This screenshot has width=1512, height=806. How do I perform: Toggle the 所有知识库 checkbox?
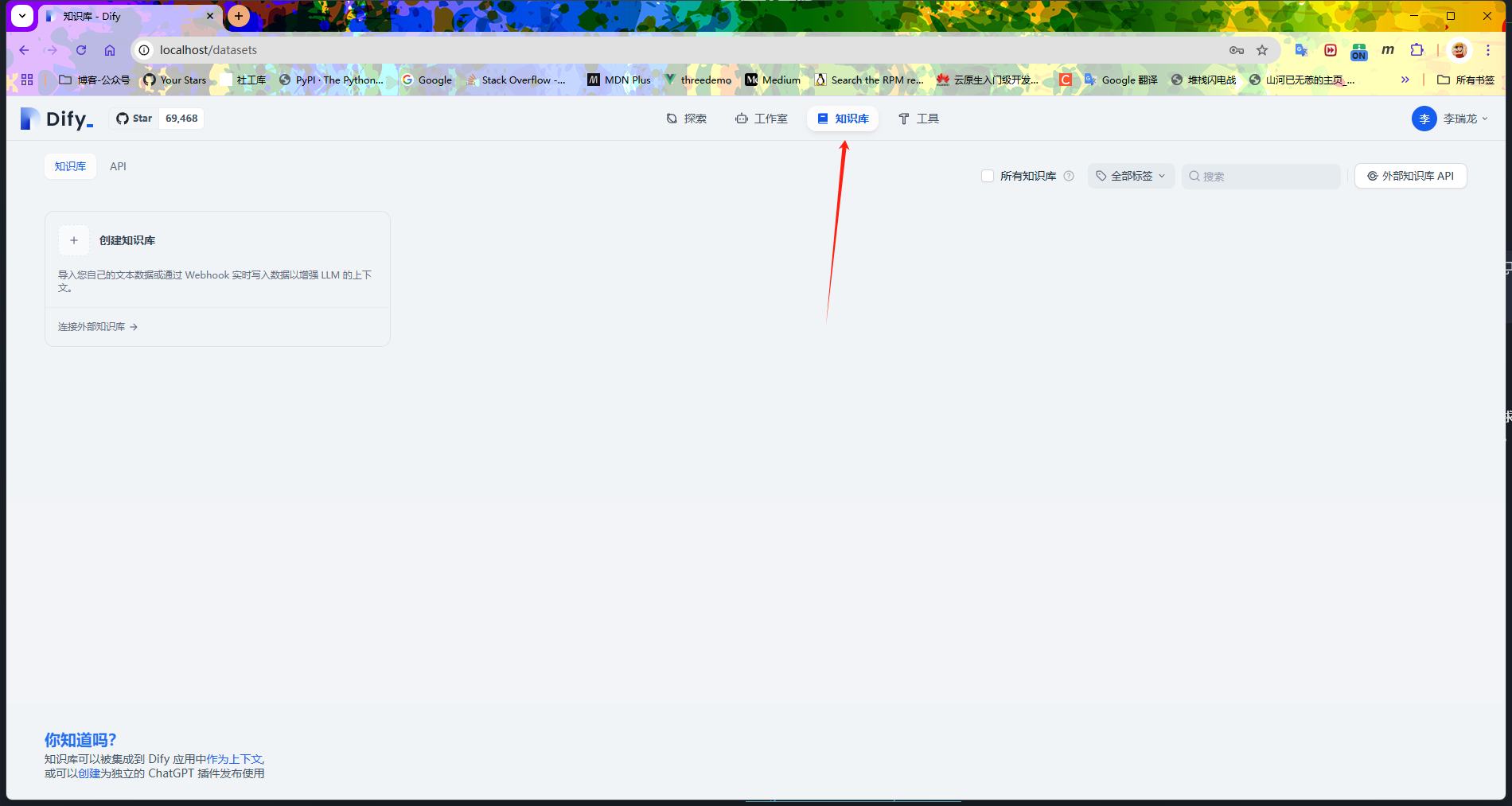[x=988, y=176]
